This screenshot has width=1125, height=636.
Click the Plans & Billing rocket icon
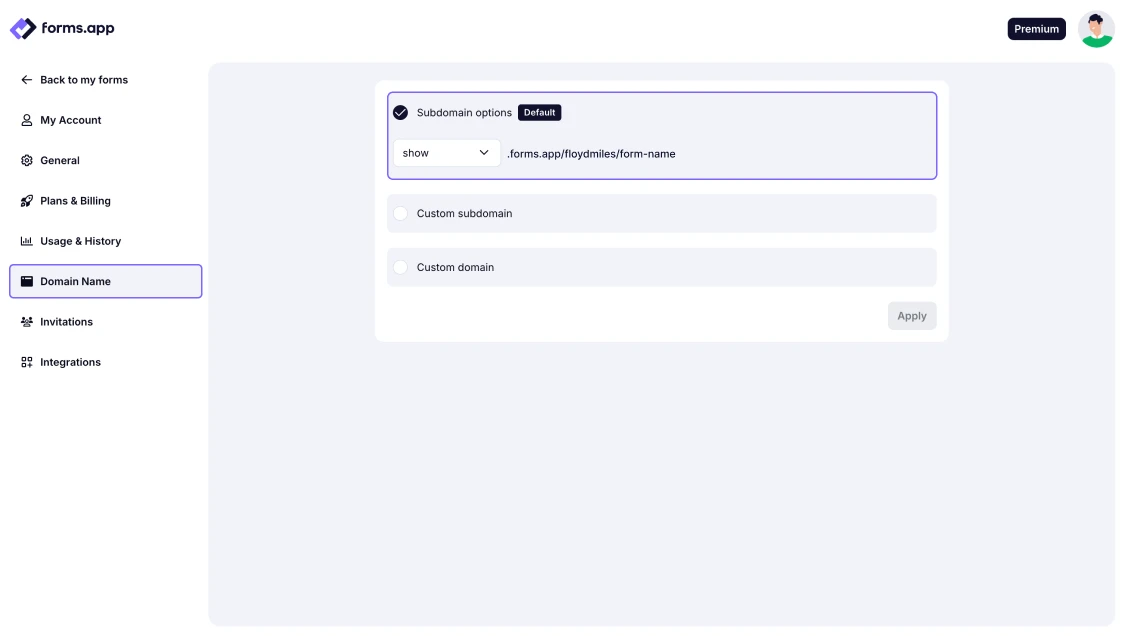click(27, 201)
